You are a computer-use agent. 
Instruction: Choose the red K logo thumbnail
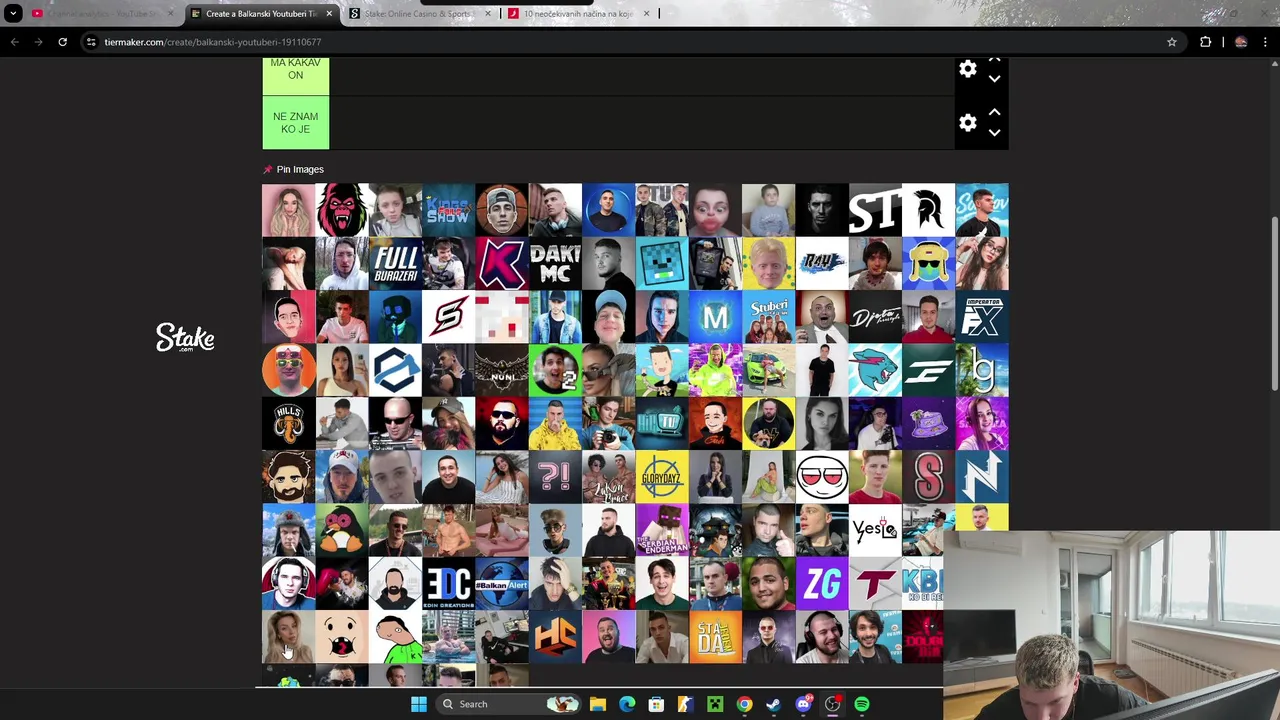coord(502,264)
